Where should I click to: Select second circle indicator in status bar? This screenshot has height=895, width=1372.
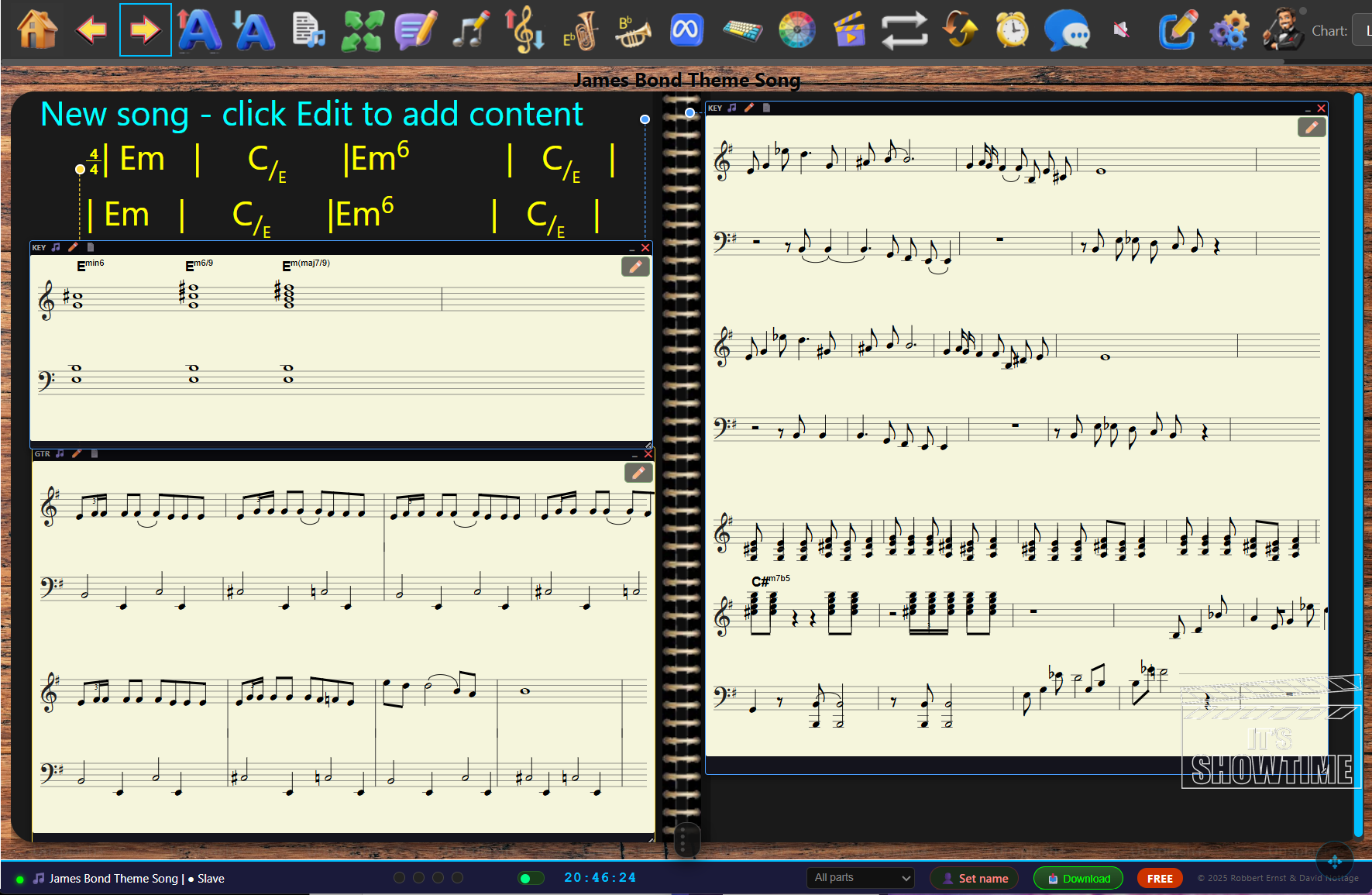tap(419, 877)
